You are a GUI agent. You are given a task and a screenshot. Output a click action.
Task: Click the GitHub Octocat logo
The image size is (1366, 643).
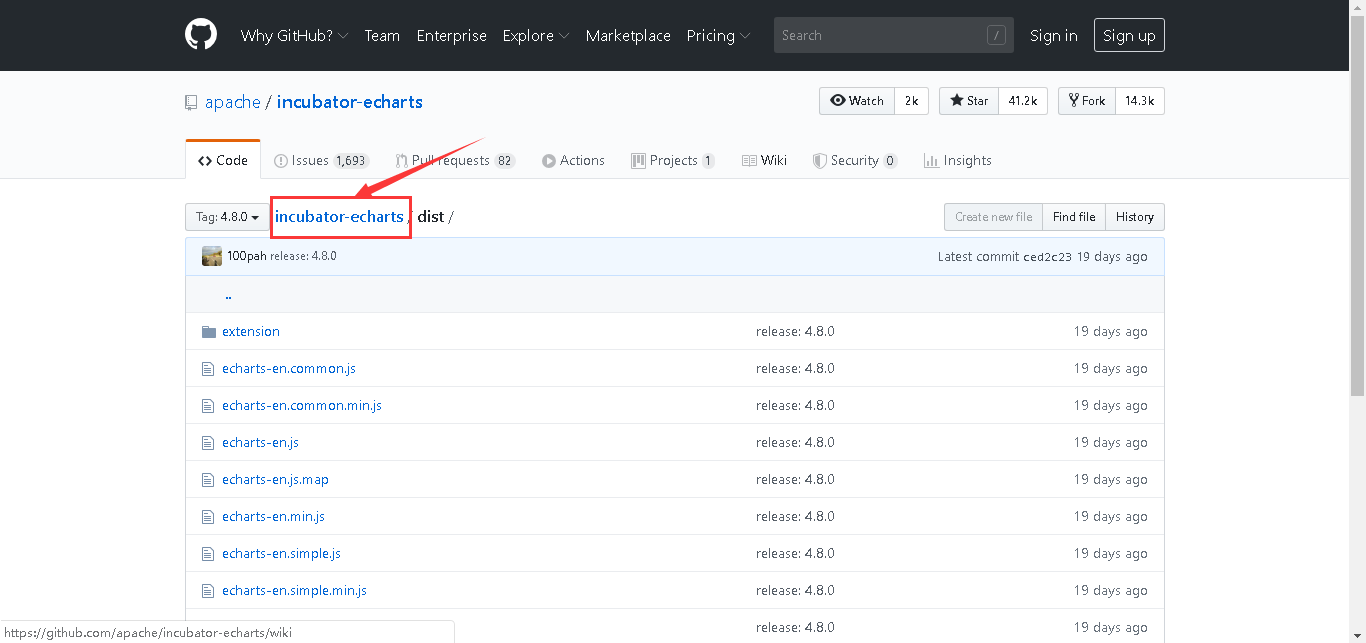coord(201,35)
